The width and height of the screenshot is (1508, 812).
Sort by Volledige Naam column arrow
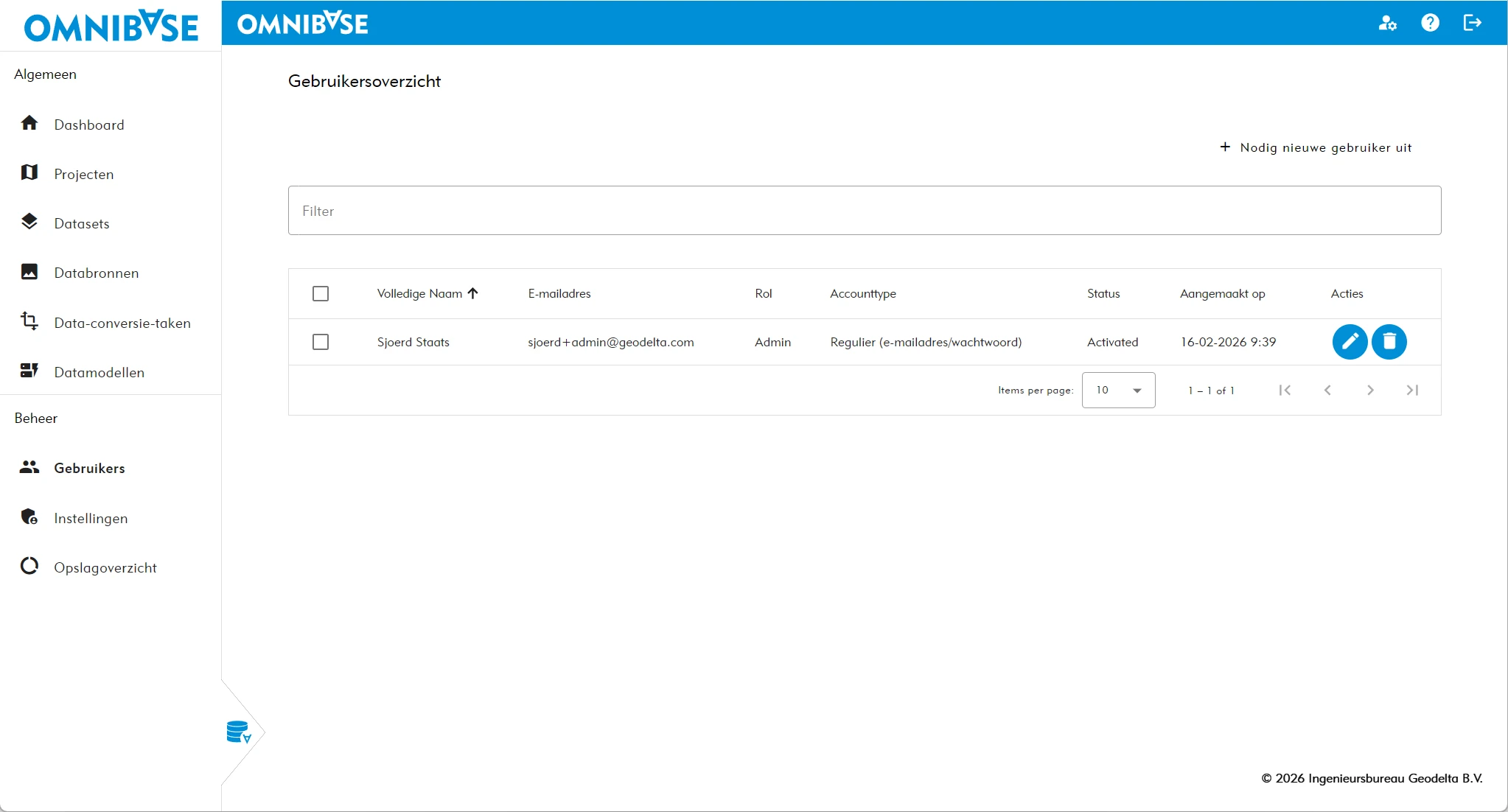(x=473, y=293)
